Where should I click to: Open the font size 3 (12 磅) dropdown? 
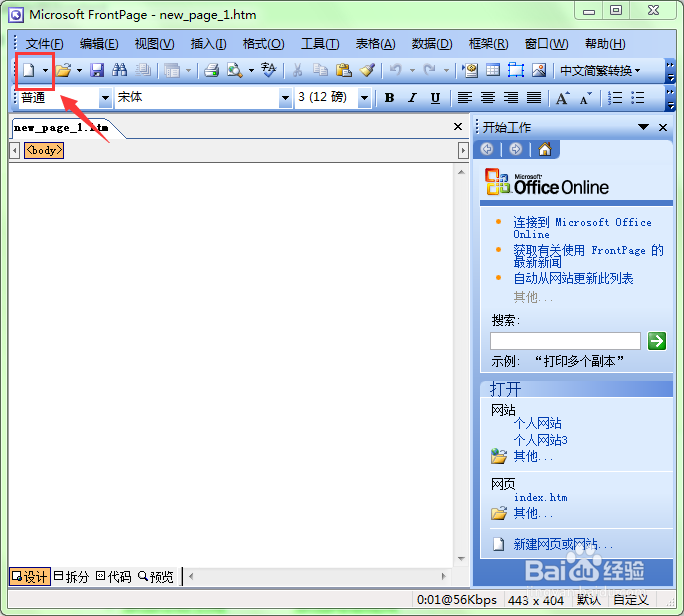pos(364,98)
